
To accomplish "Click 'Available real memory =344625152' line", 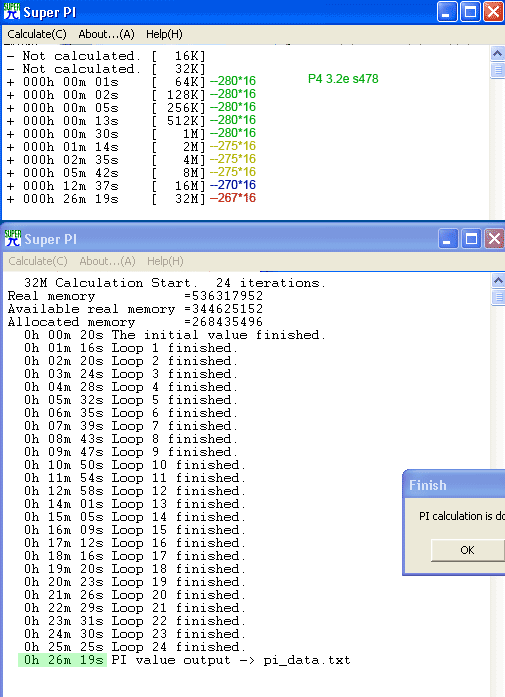I will click(x=135, y=309).
